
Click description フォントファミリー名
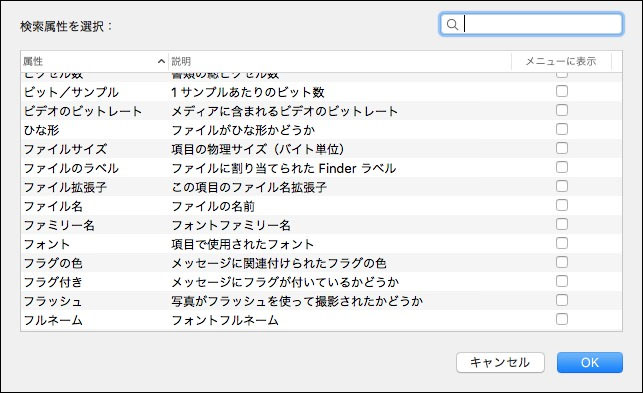tap(231, 225)
